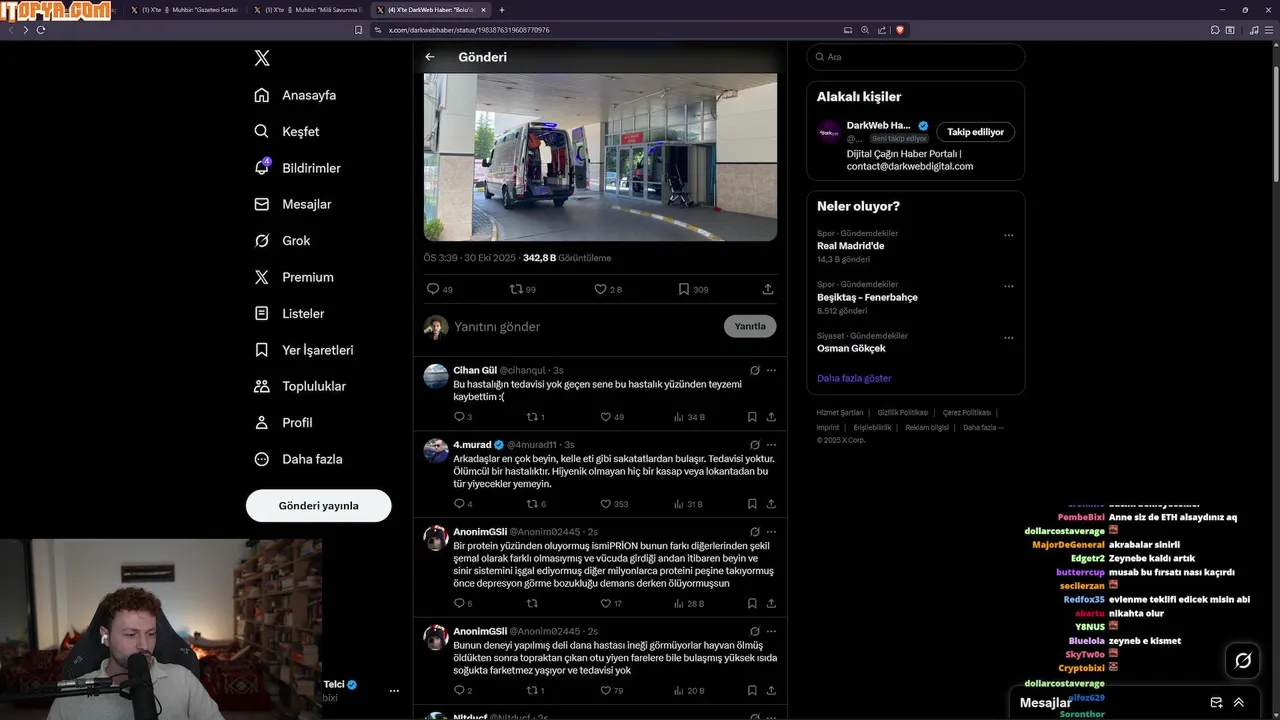Repost the main post with 99 reposts
The image size is (1280, 720).
[516, 289]
